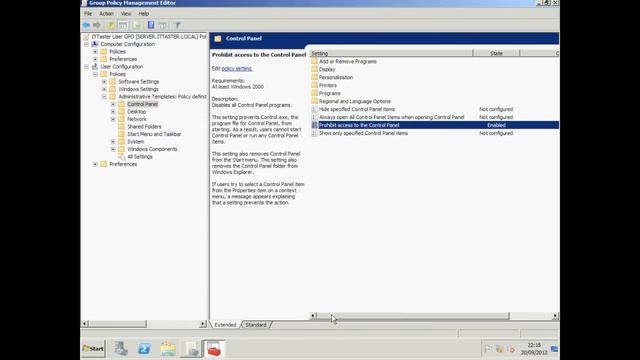
Task: Open the Action menu
Action: click(x=107, y=13)
